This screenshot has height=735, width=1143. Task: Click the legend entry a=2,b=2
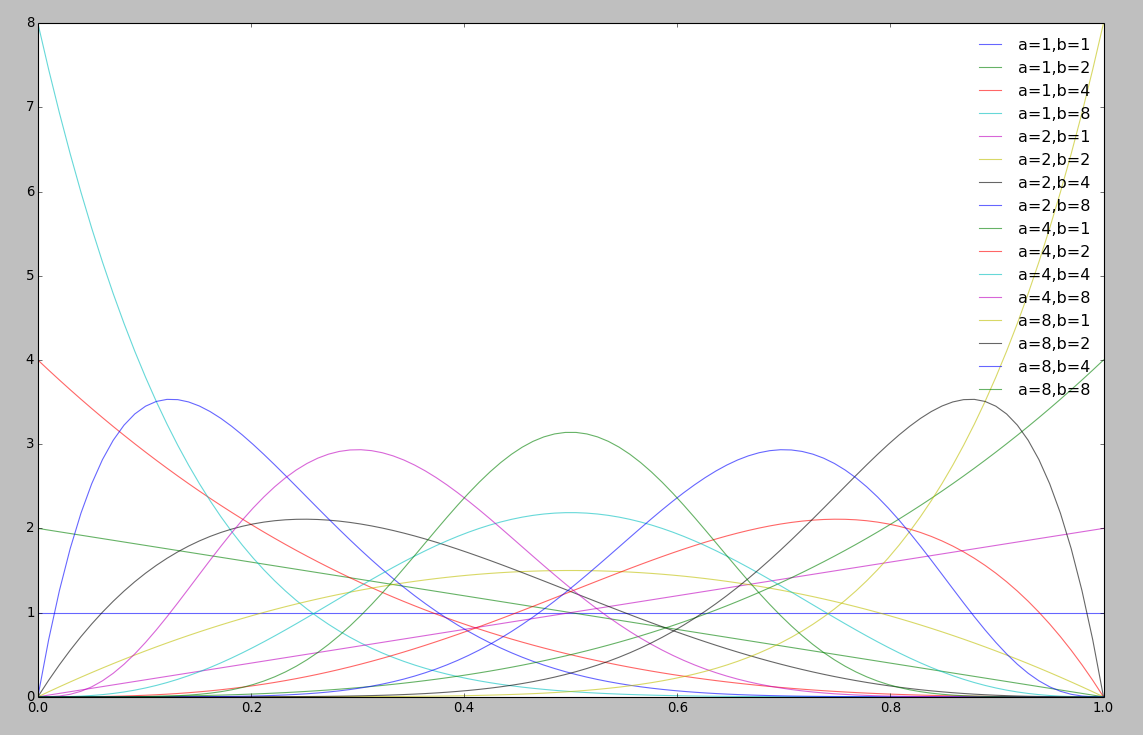[1034, 160]
